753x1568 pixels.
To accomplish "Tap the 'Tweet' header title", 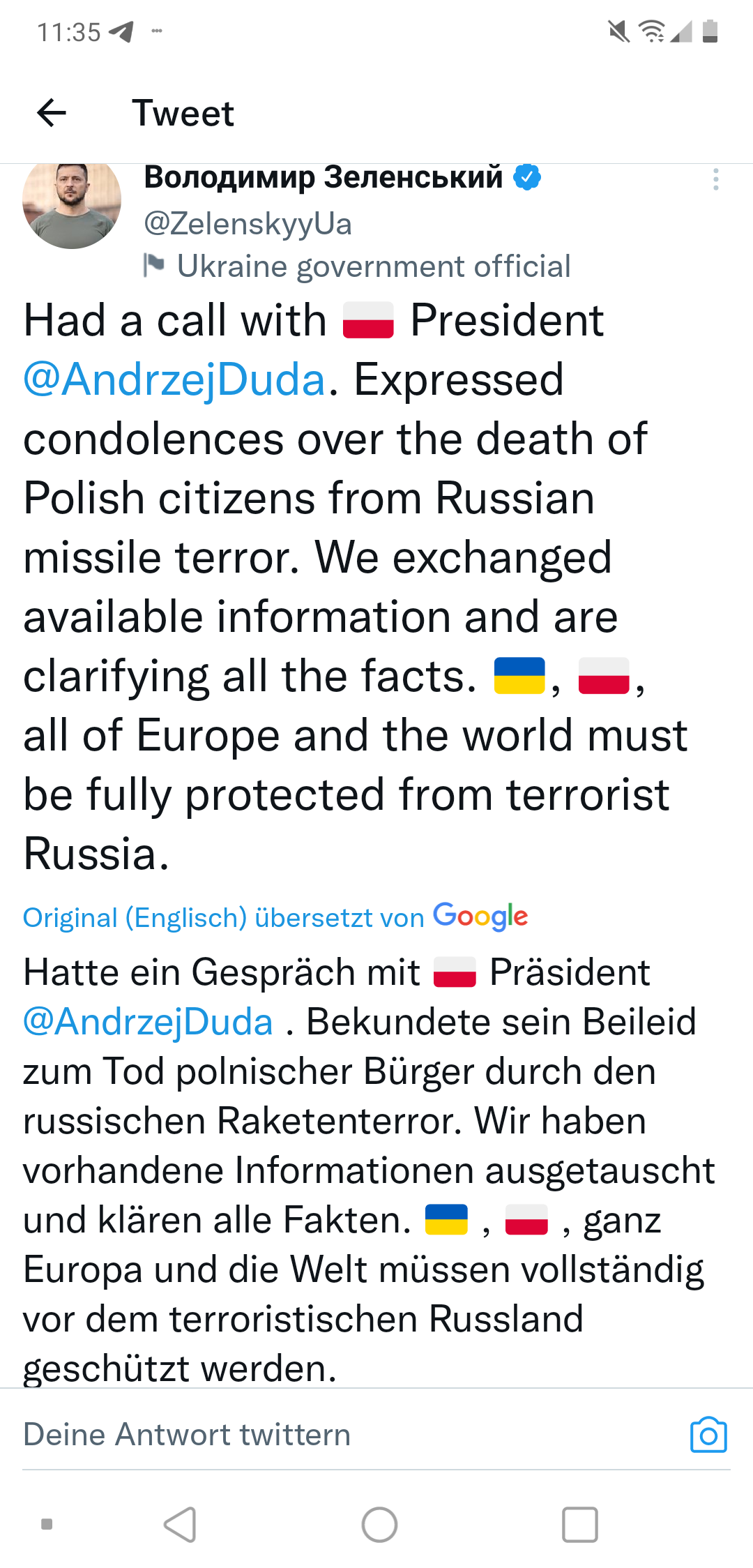I will (183, 113).
